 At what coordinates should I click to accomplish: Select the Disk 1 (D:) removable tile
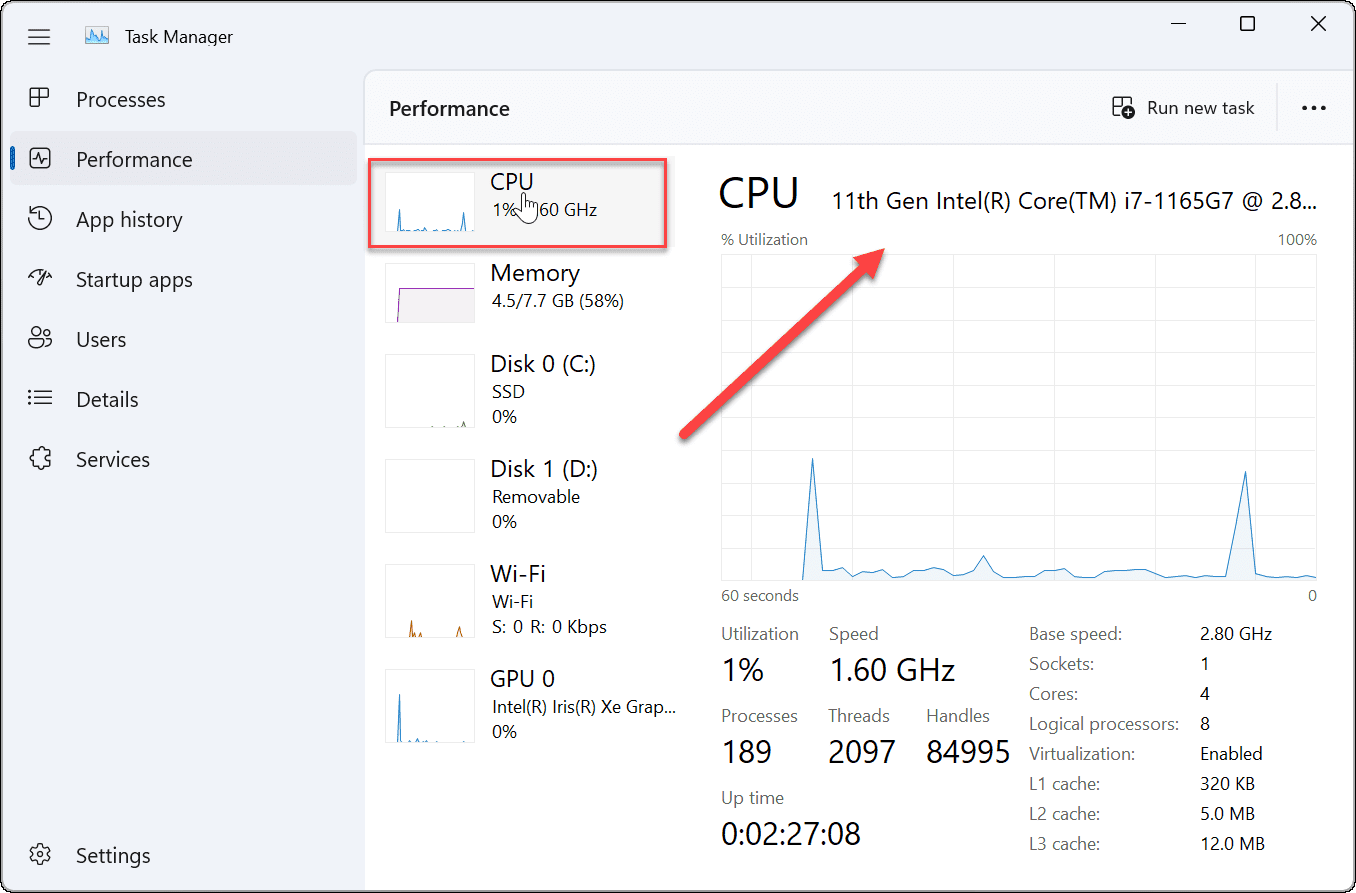(x=517, y=494)
